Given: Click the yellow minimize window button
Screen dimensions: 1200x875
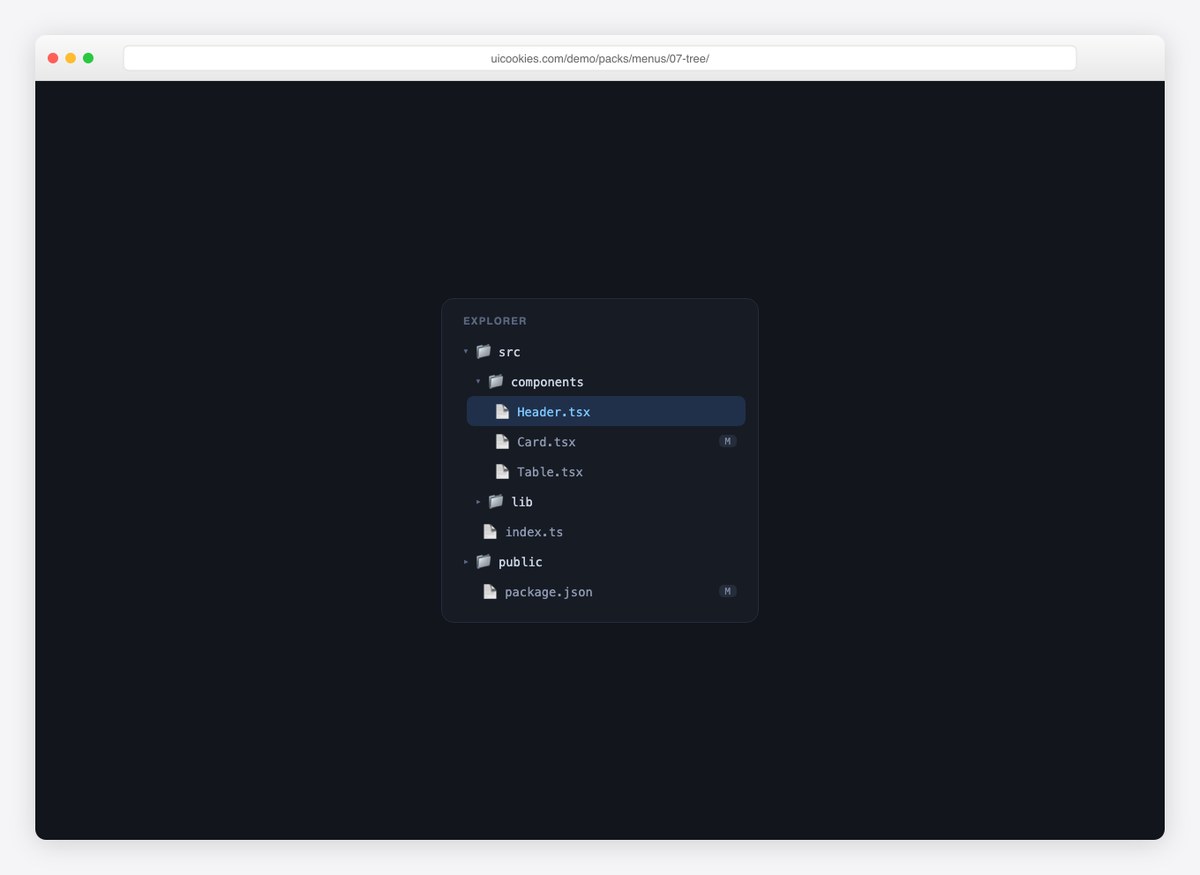Looking at the screenshot, I should click(x=71, y=58).
